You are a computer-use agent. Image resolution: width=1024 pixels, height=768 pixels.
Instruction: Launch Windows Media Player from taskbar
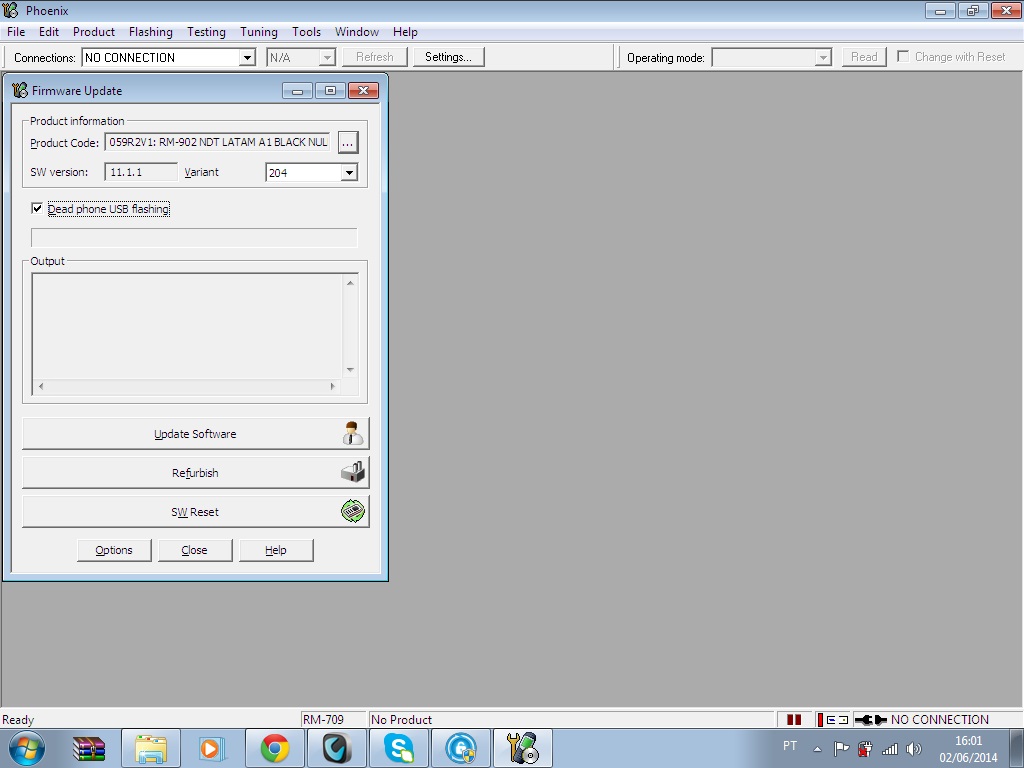click(212, 749)
